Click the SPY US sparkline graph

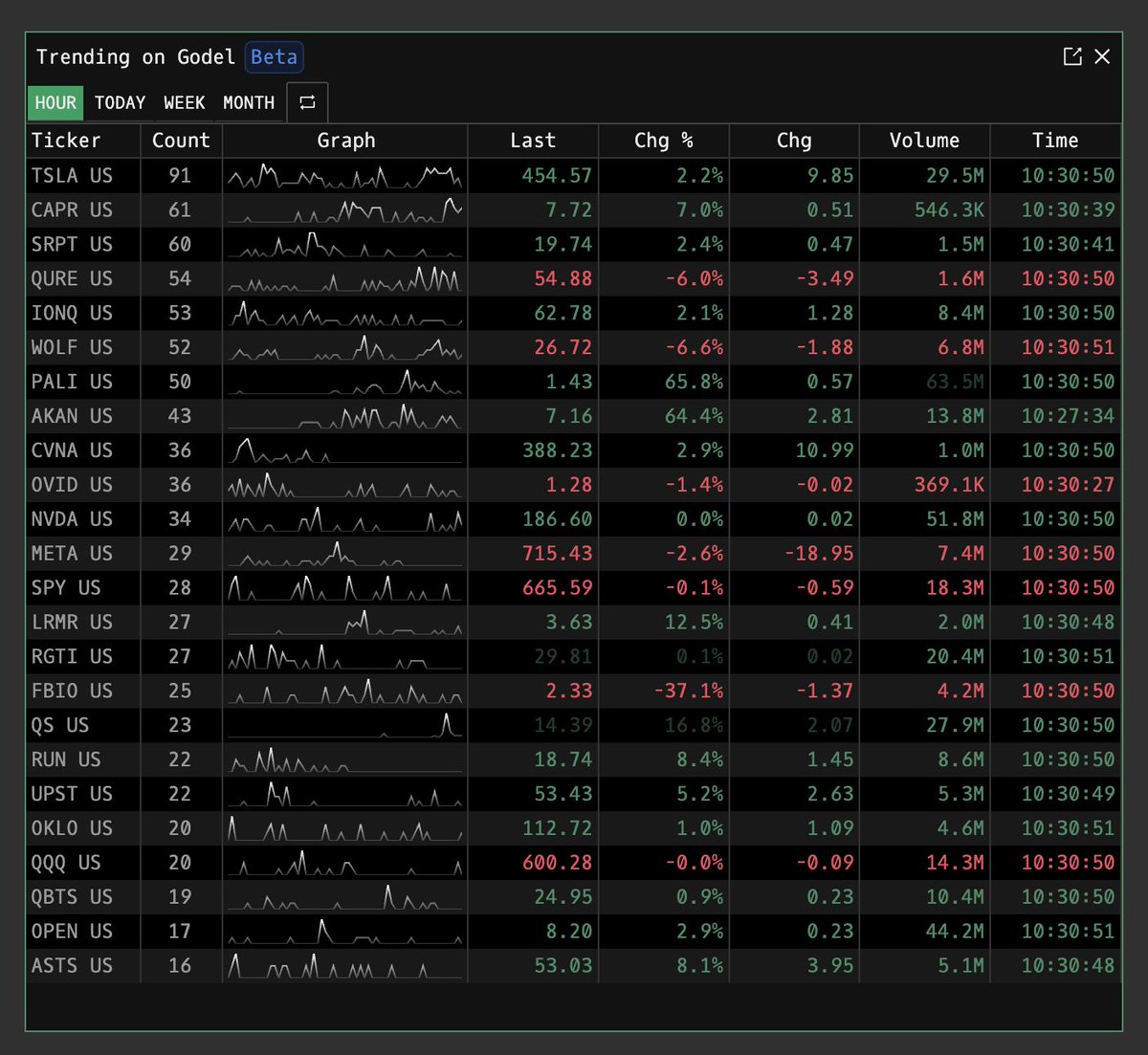pos(345,588)
